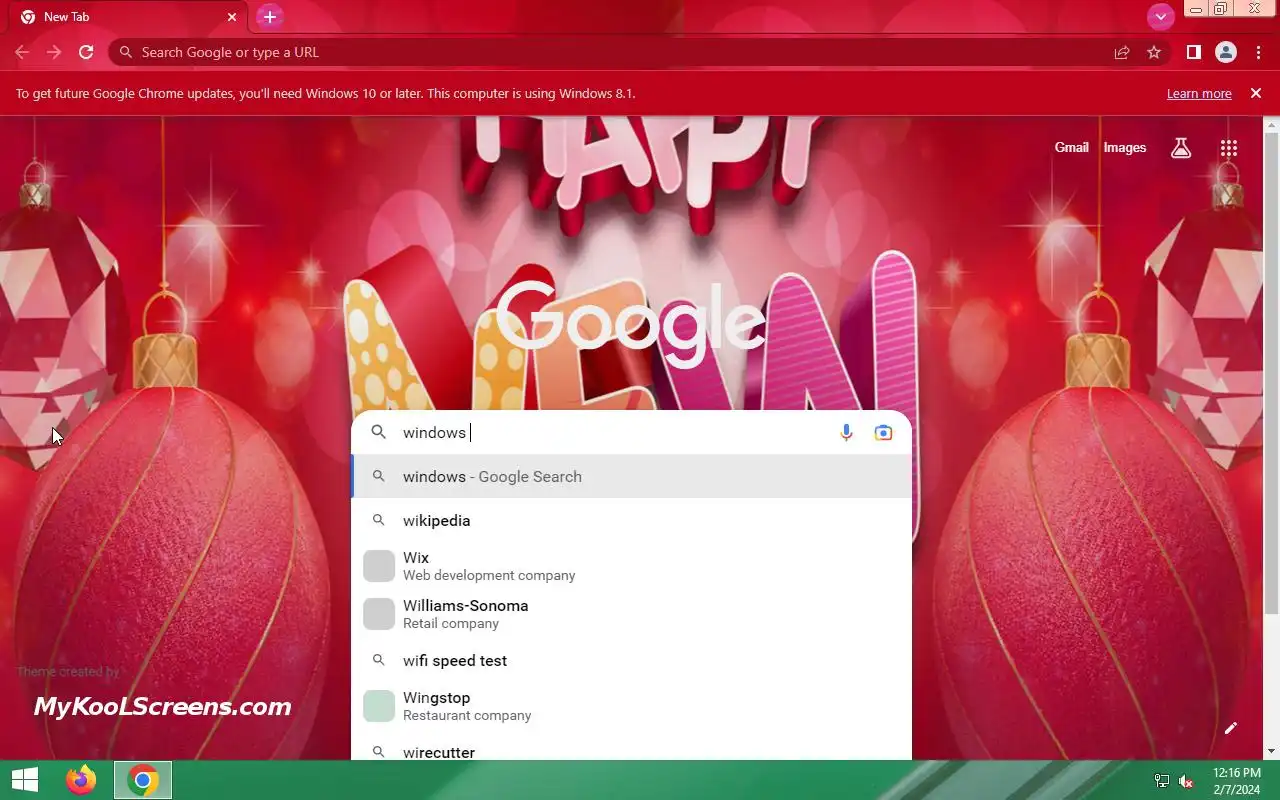Open tab search dropdown arrow
Viewport: 1280px width, 800px height.
[x=1160, y=16]
